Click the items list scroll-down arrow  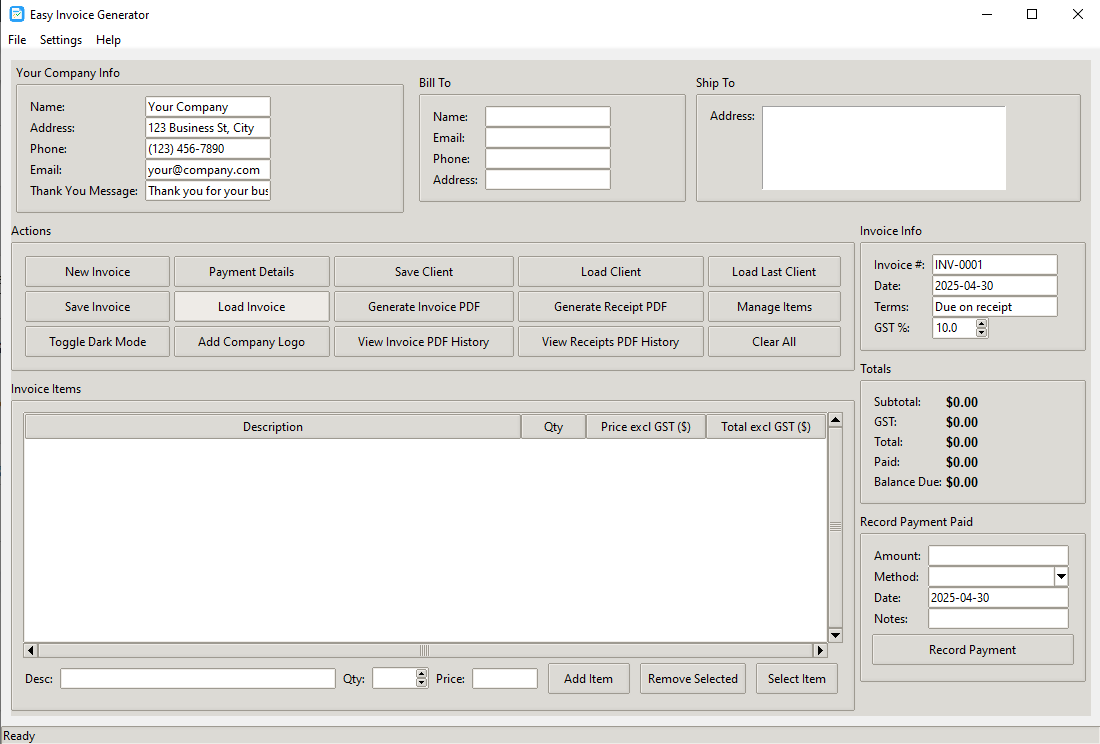click(x=835, y=635)
